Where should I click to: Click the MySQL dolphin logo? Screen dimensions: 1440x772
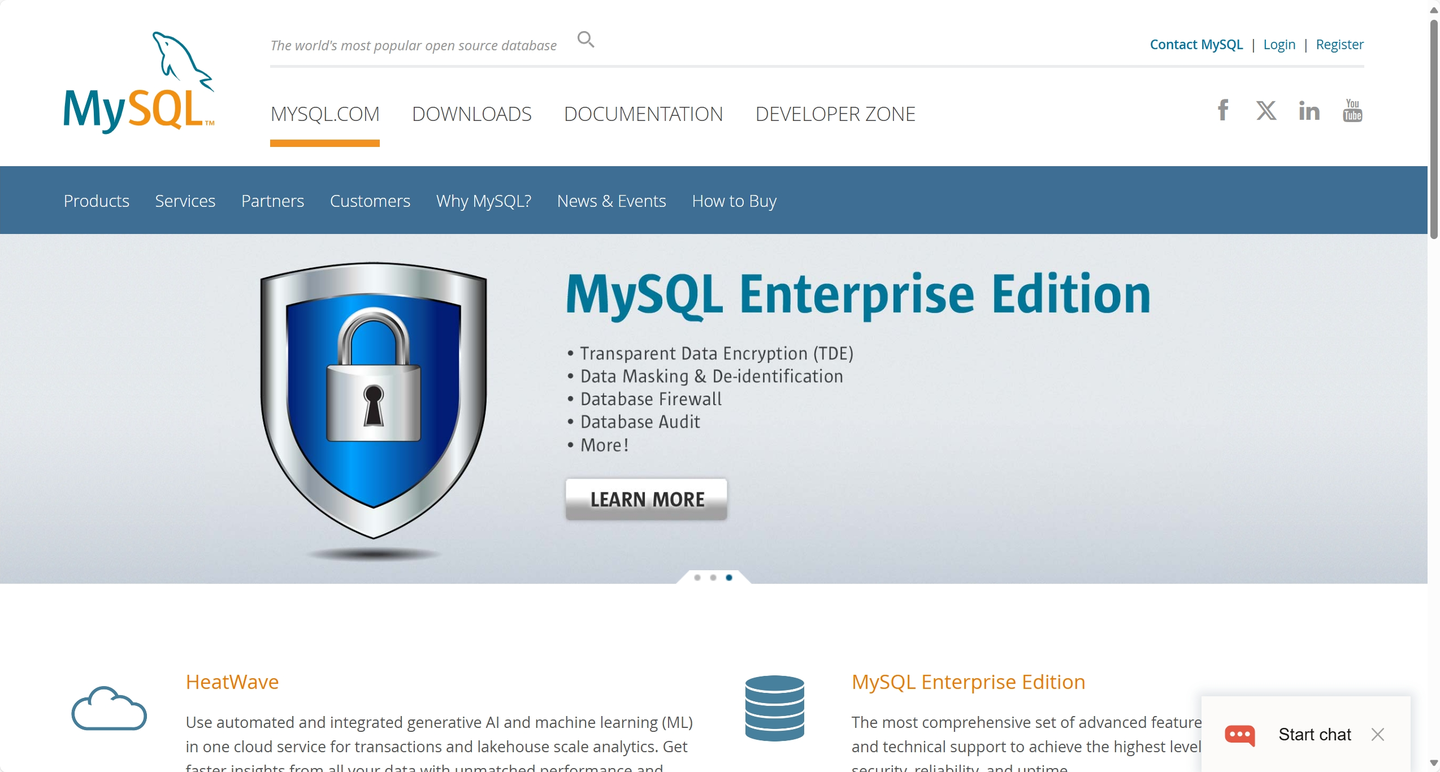click(x=138, y=80)
